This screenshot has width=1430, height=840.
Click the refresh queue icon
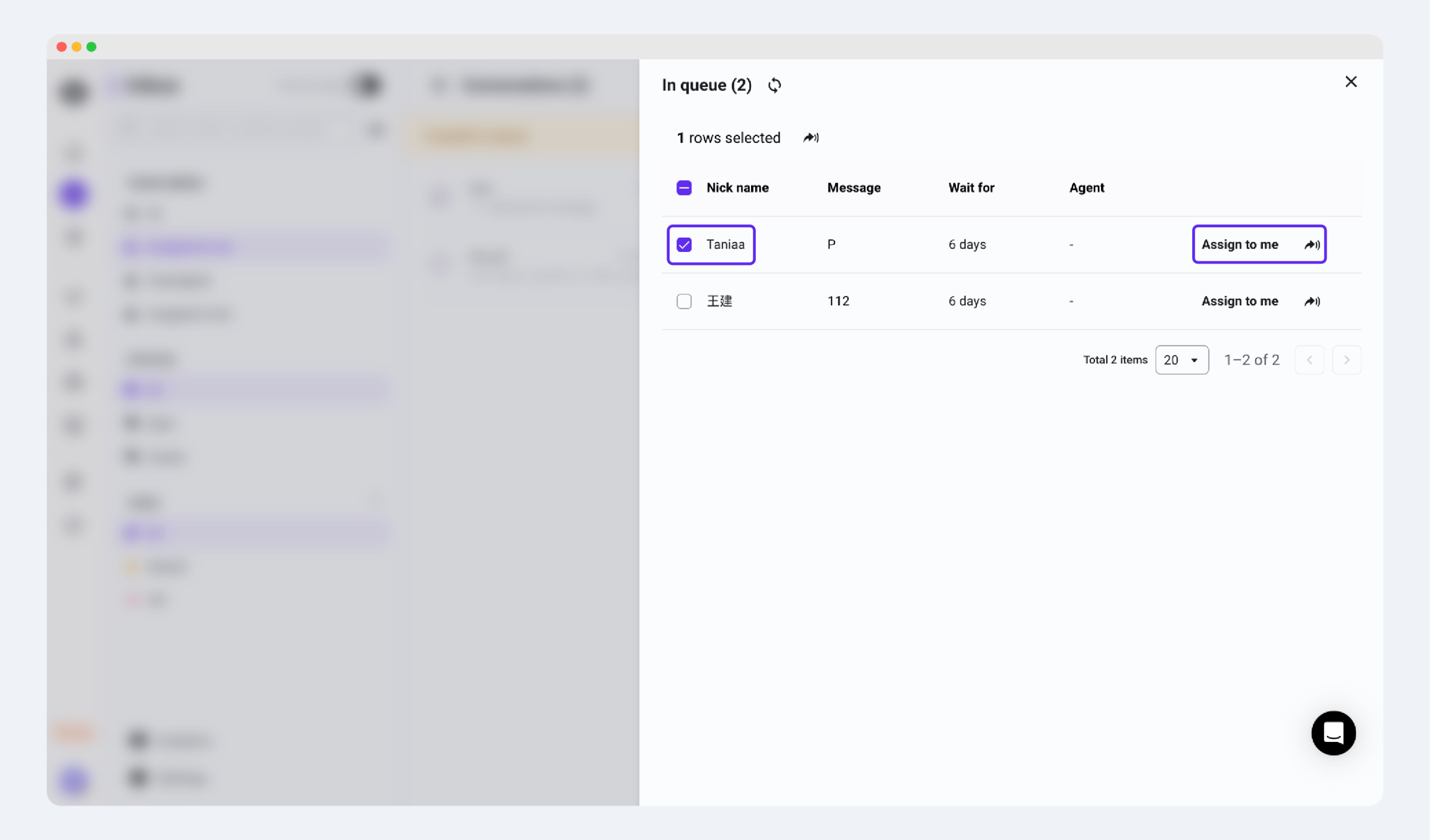click(x=775, y=85)
